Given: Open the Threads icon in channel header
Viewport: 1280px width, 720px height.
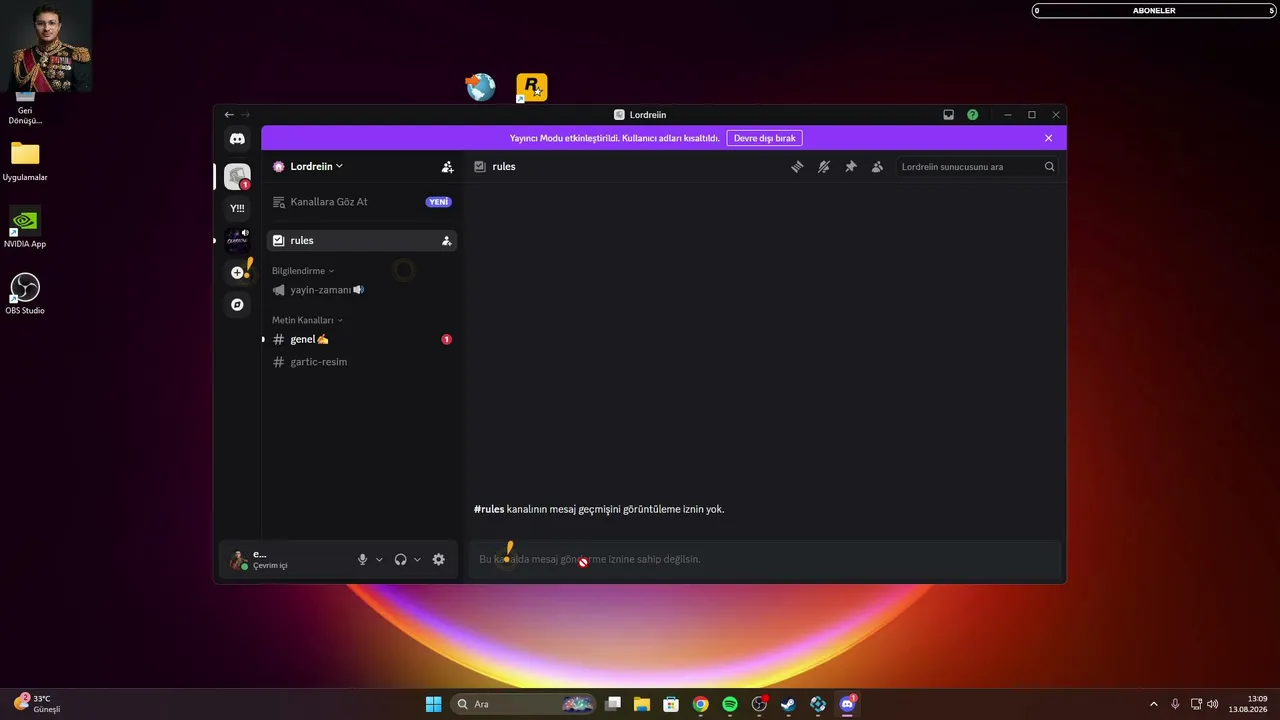Looking at the screenshot, I should [x=797, y=167].
